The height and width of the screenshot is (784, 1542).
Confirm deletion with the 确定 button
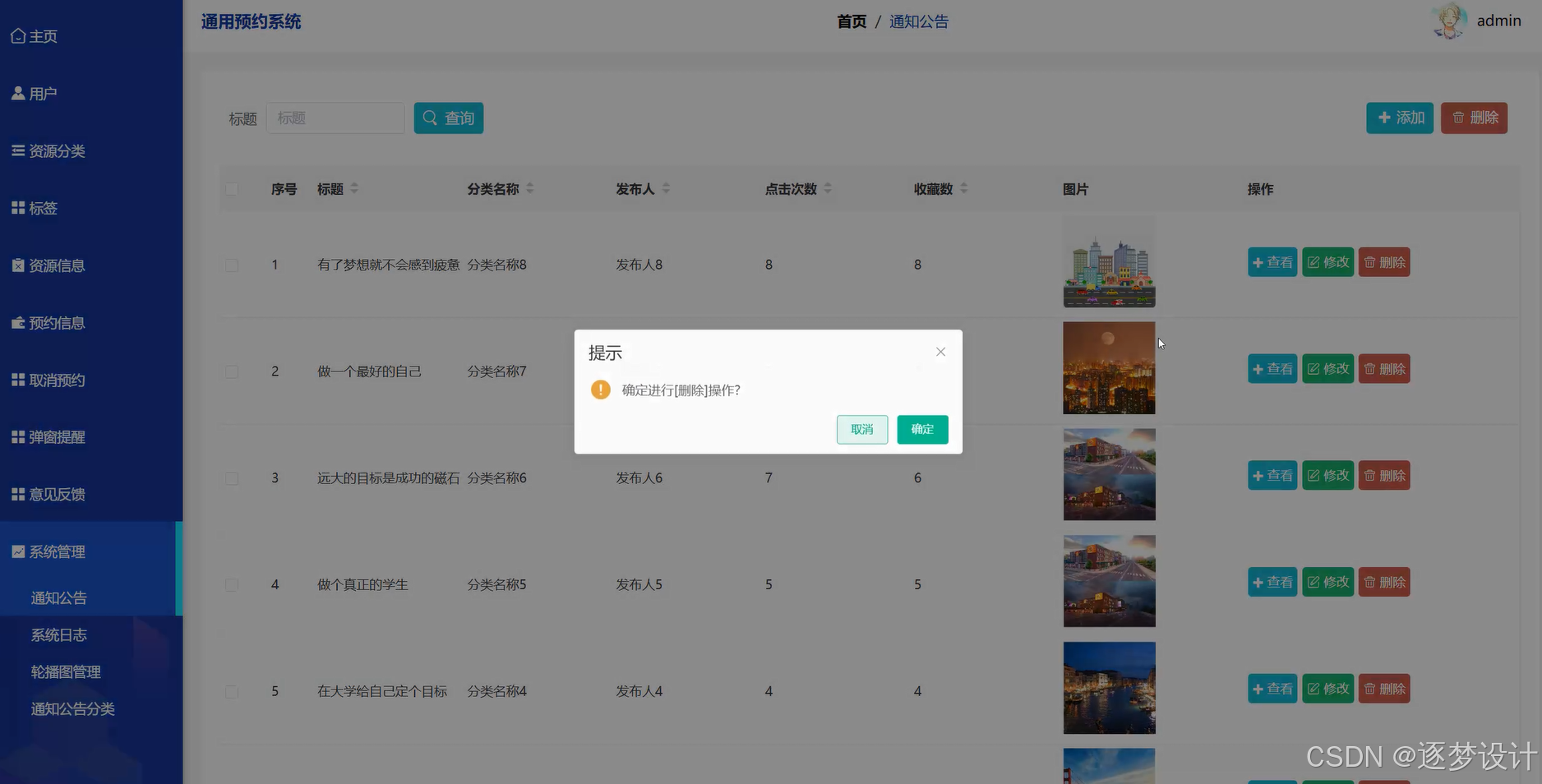point(922,429)
